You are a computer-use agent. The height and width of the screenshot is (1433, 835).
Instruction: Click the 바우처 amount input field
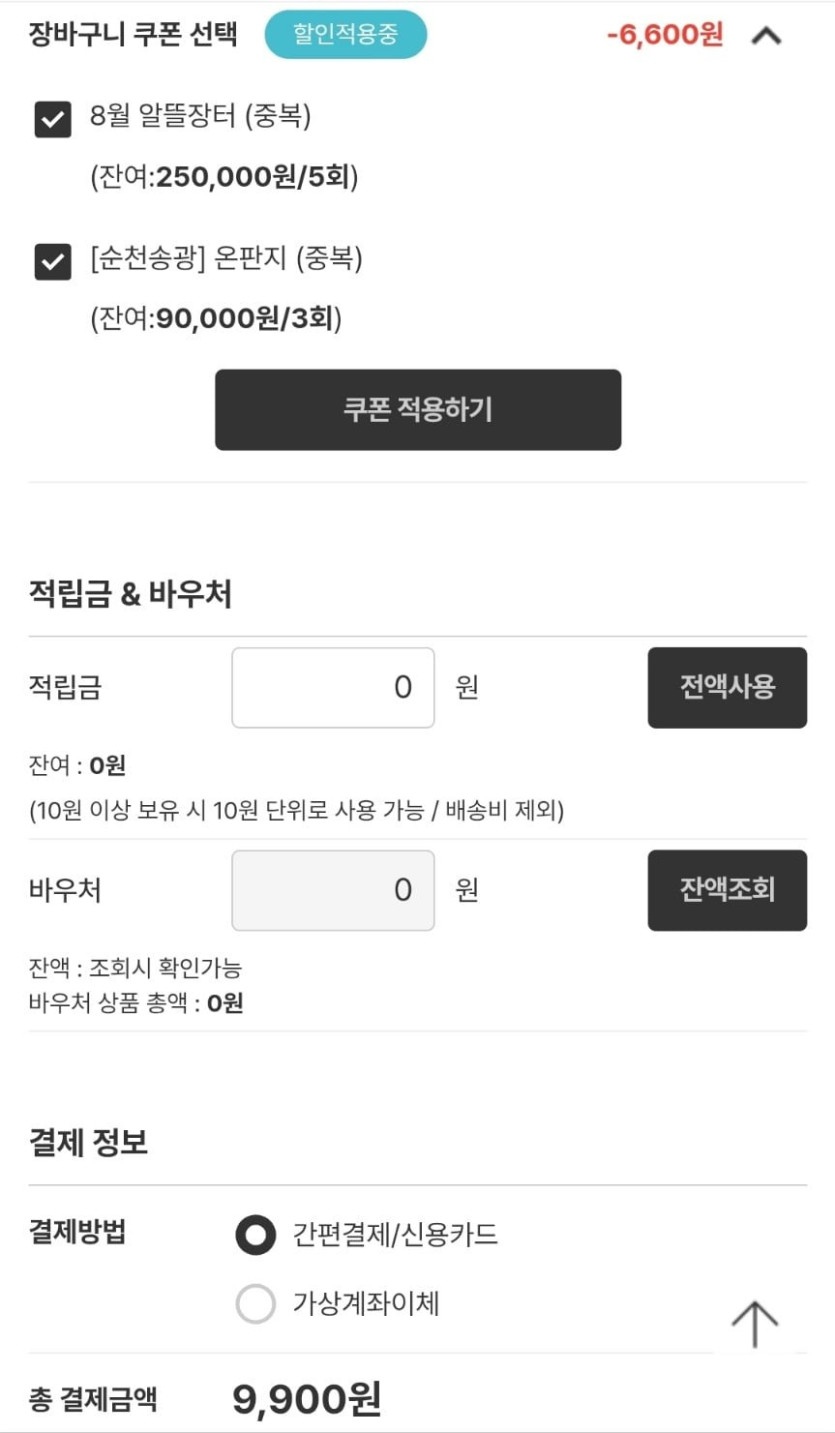[333, 890]
